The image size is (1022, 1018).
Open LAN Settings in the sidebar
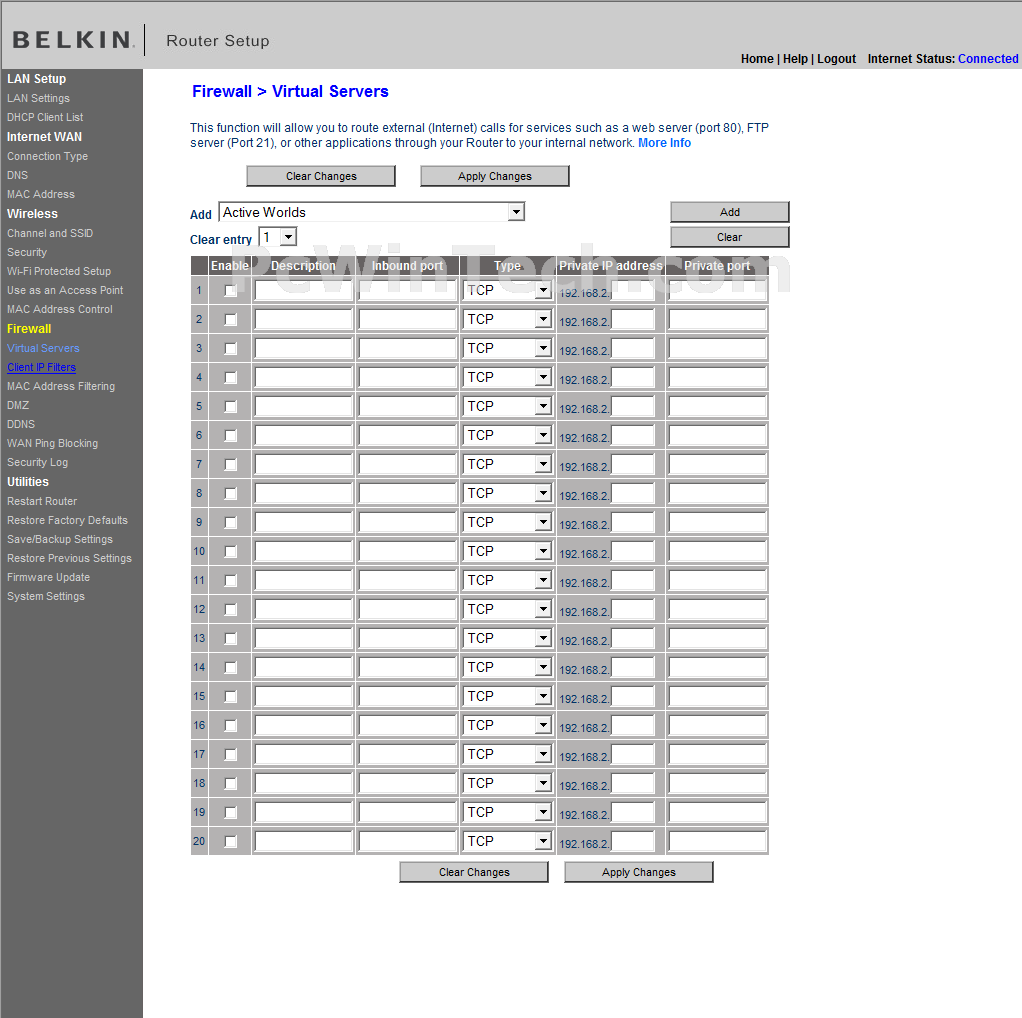[38, 98]
